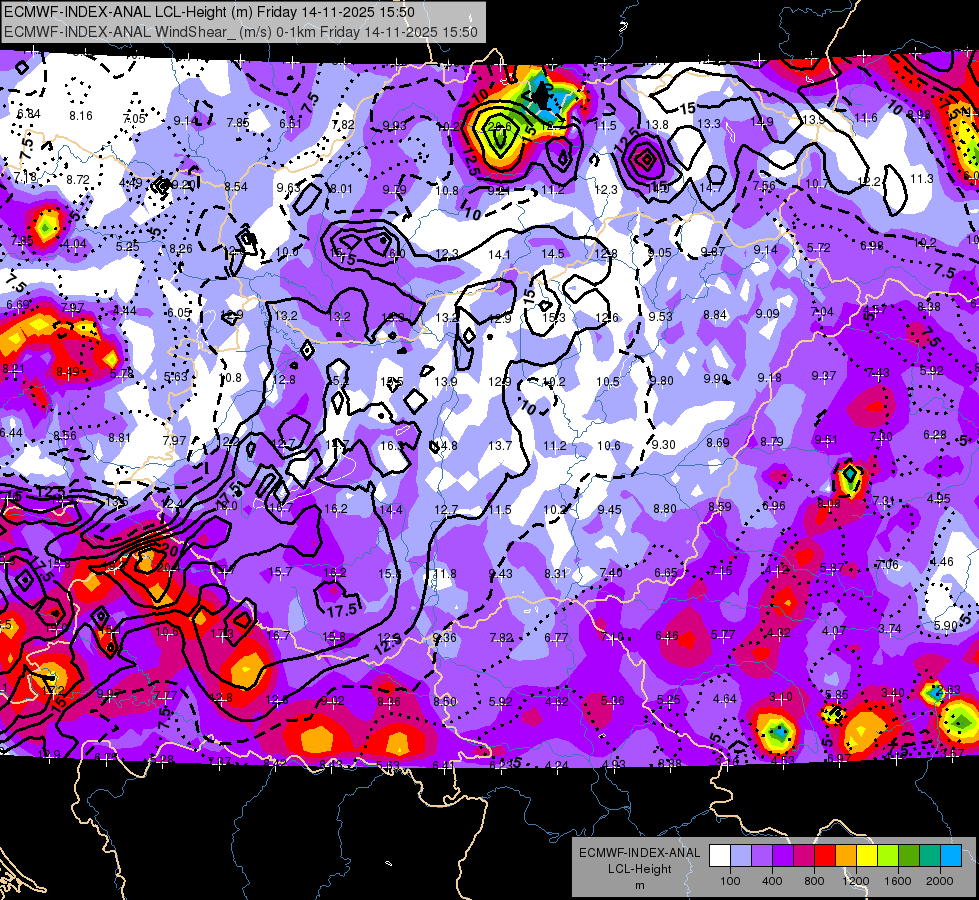Click the legend unit label m
The image size is (979, 900).
pyautogui.click(x=639, y=886)
